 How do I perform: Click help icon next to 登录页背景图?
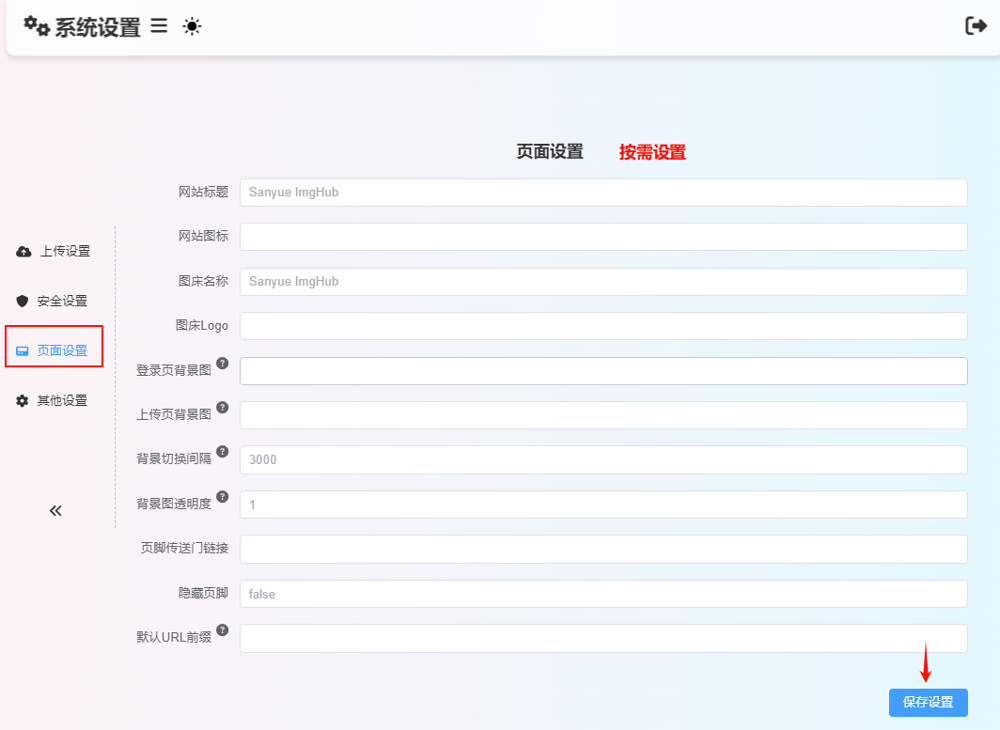[222, 363]
